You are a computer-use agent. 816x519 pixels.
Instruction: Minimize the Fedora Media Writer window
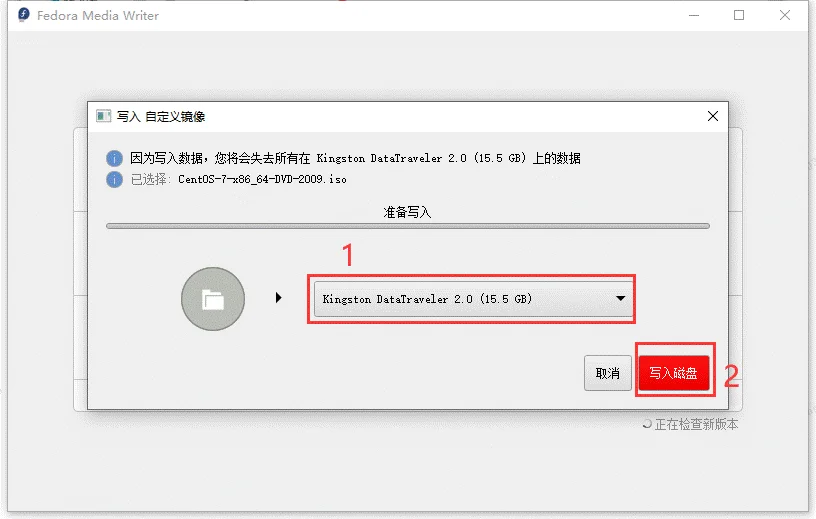pyautogui.click(x=694, y=16)
